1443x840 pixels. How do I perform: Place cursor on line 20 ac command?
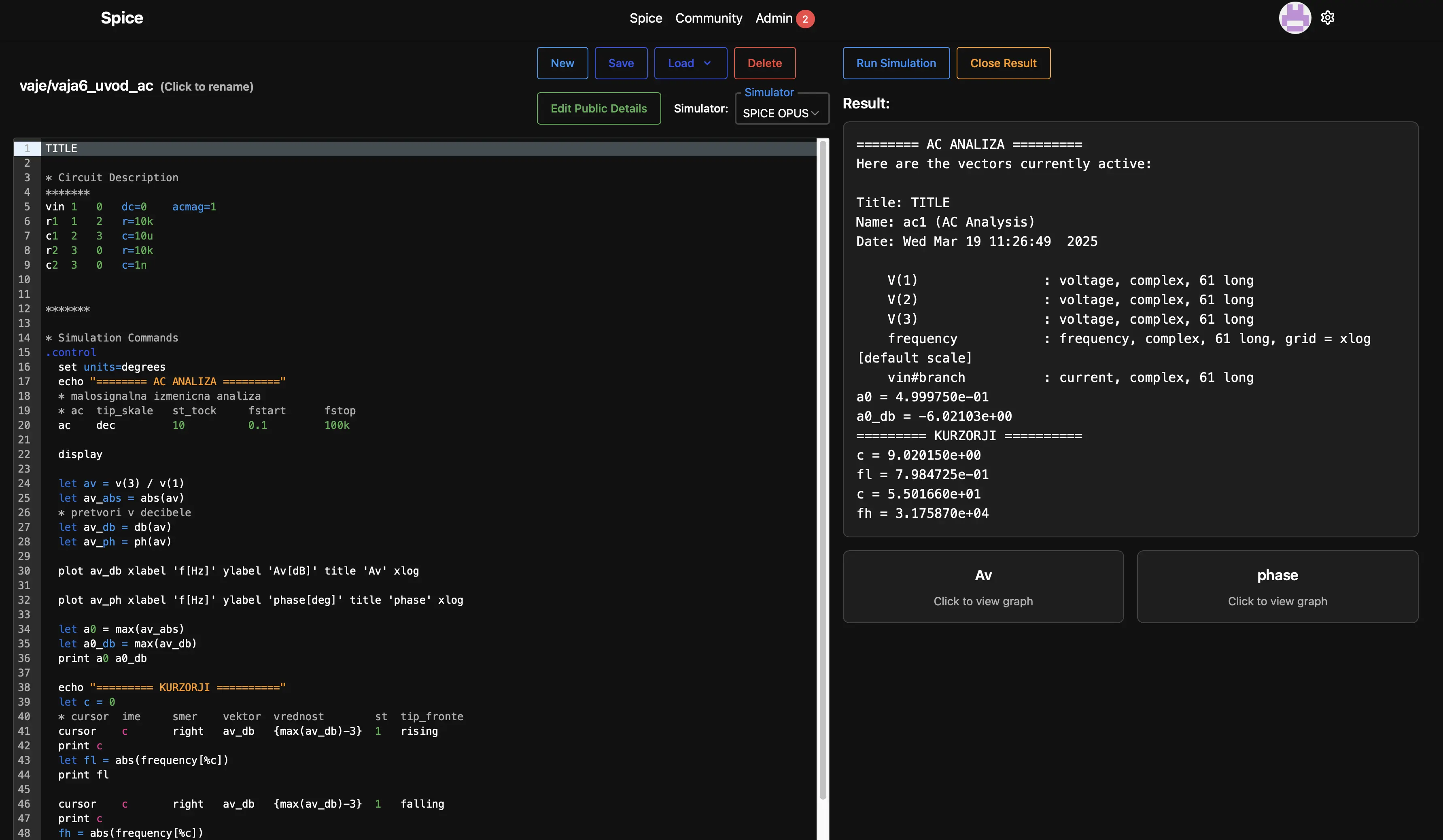pyautogui.click(x=64, y=425)
